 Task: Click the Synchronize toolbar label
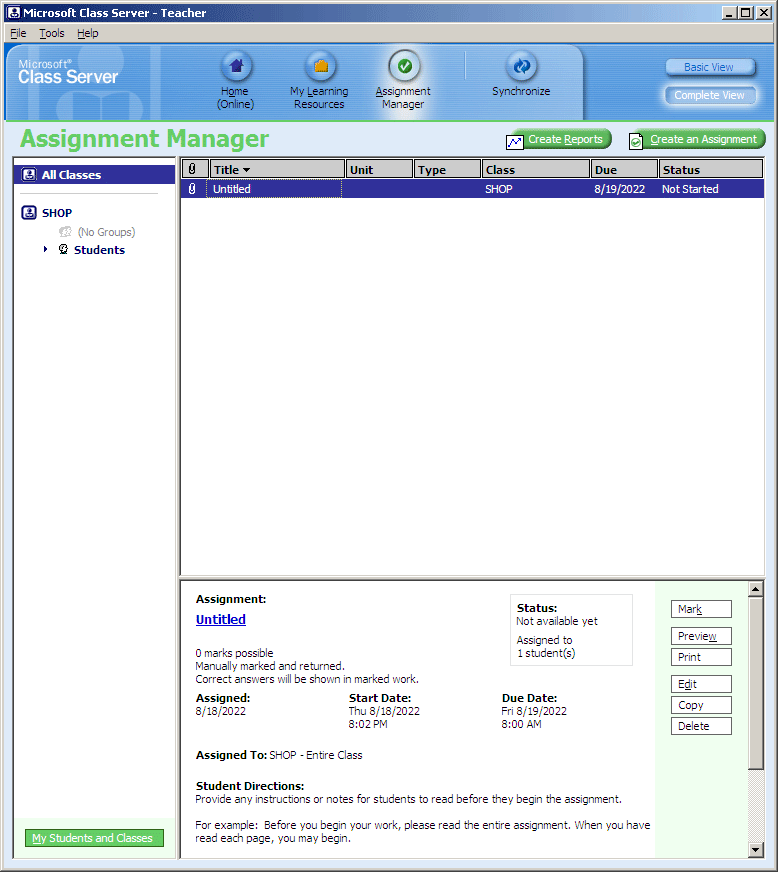(x=521, y=91)
